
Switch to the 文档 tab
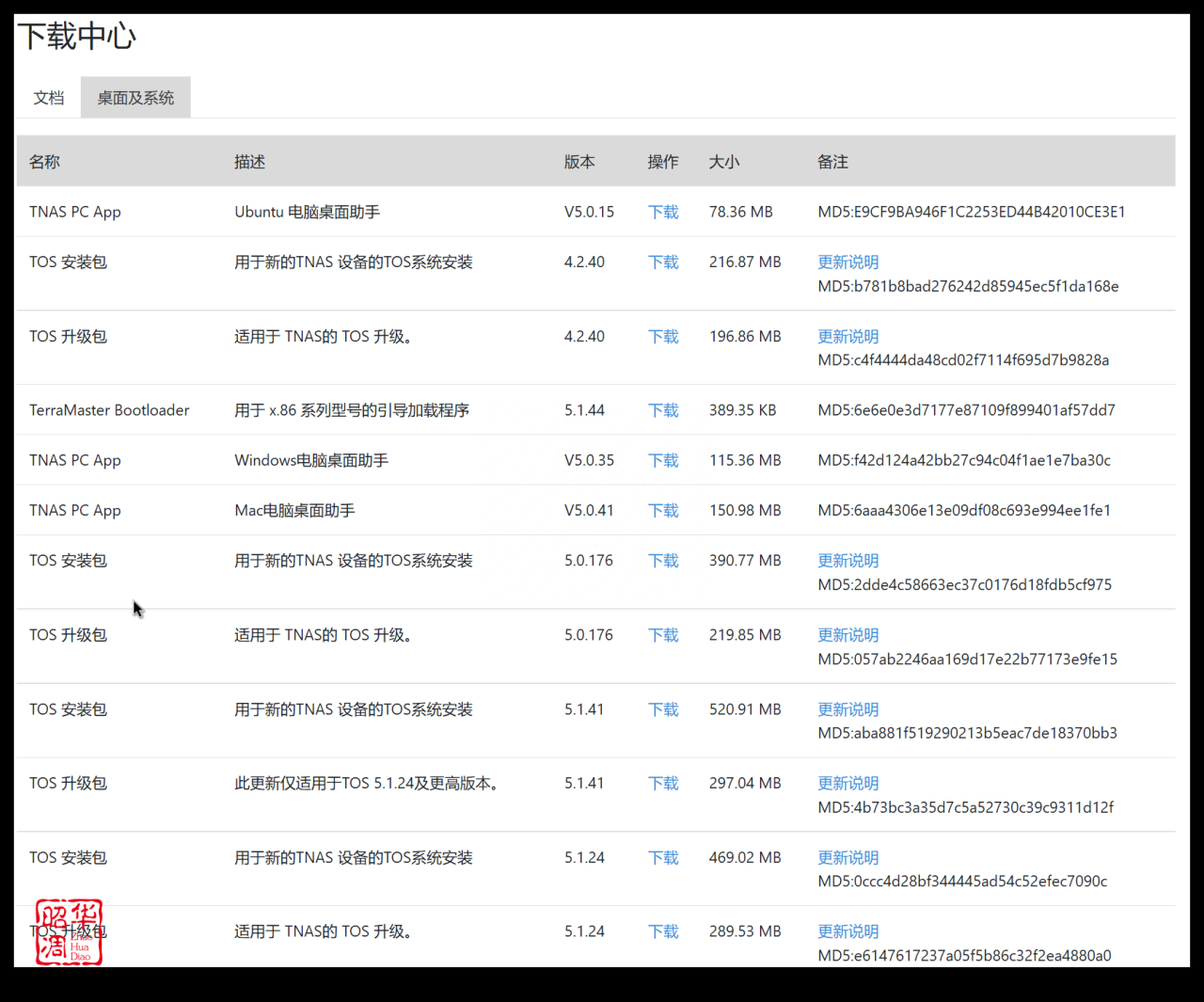tap(49, 97)
